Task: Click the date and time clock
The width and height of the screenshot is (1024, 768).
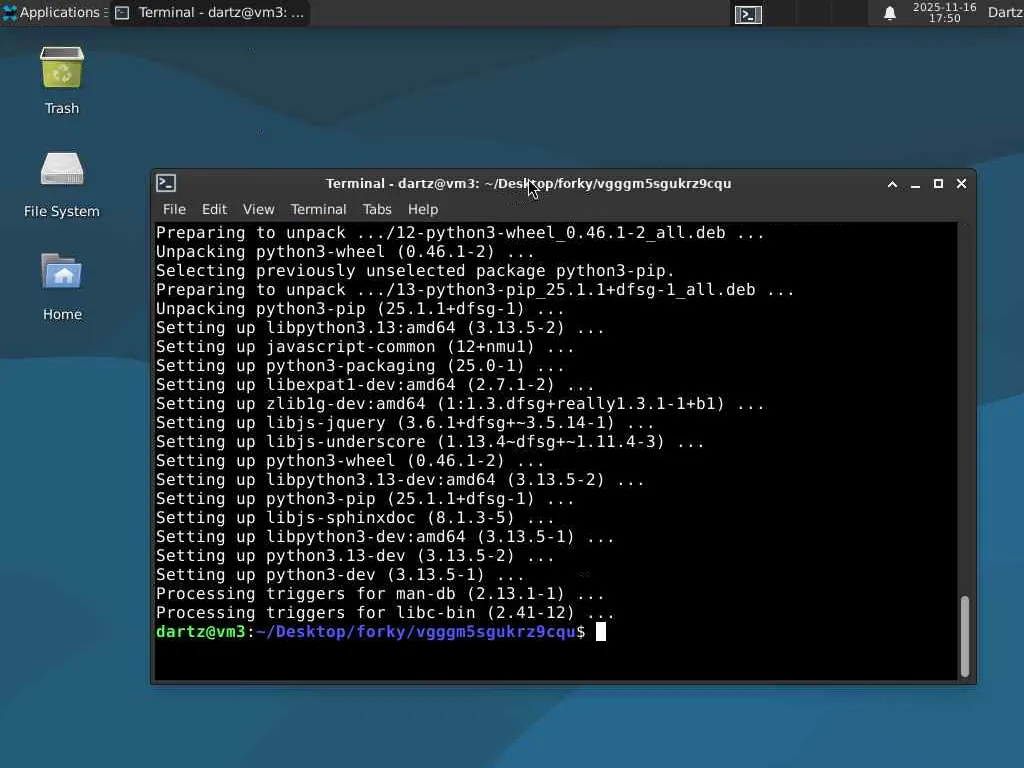Action: pyautogui.click(x=944, y=12)
